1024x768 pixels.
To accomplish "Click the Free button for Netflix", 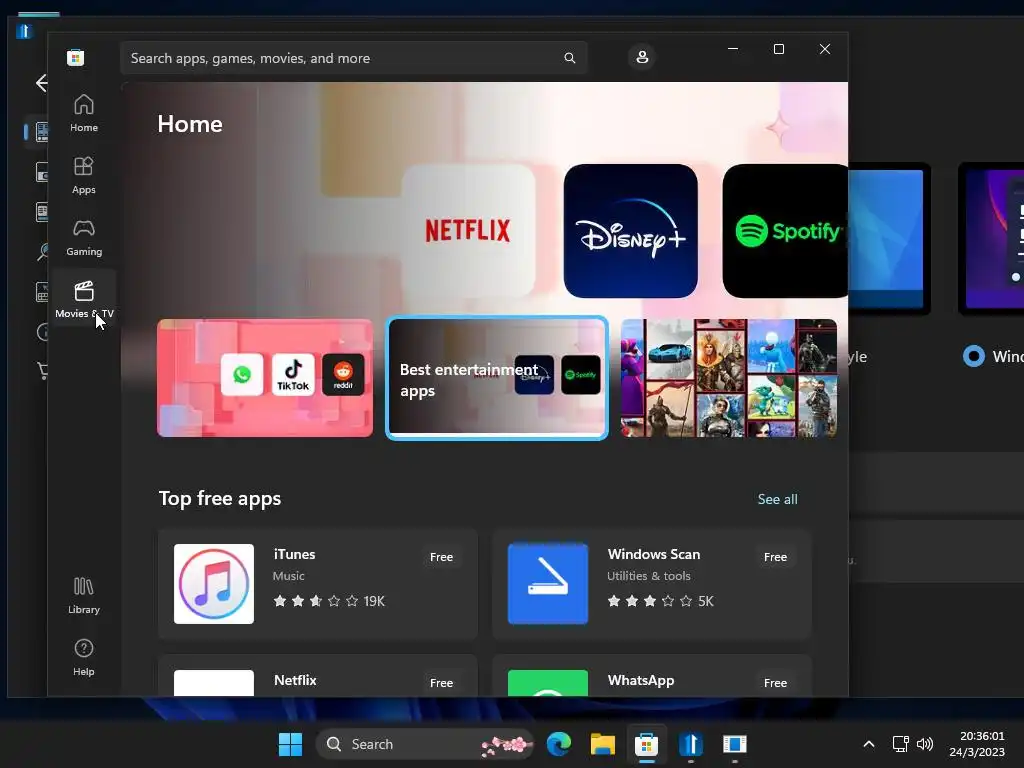I will (441, 683).
